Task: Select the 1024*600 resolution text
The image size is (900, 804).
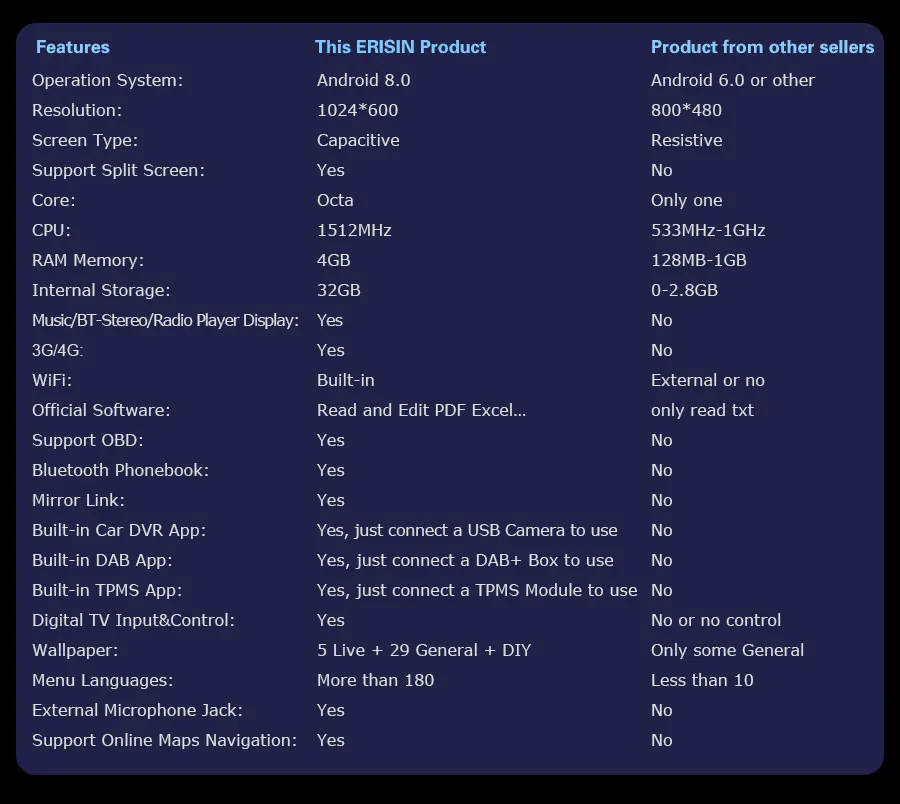Action: click(x=357, y=110)
